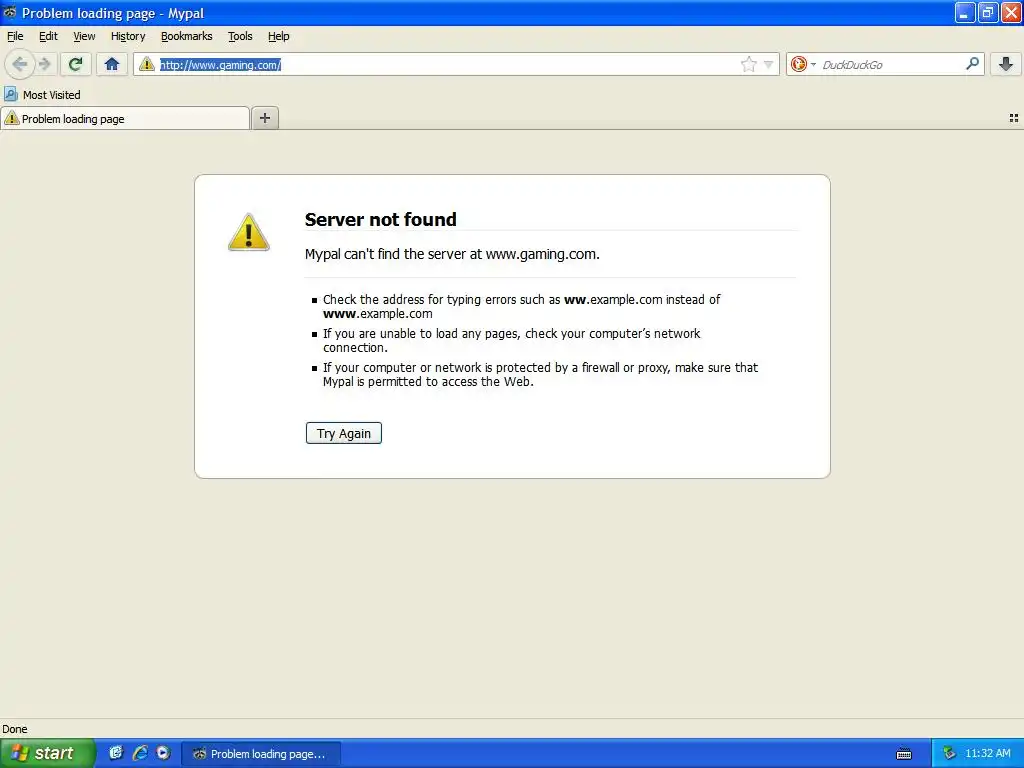Open the tab groups icon at right of tab bar
Screen dimensions: 1024x768
[x=1014, y=118]
